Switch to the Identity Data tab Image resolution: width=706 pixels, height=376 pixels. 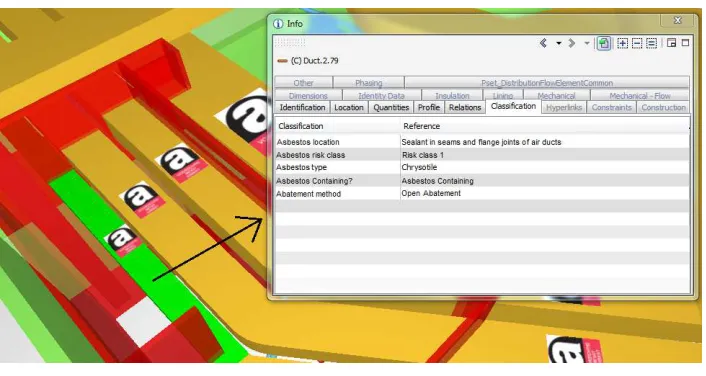click(x=381, y=95)
